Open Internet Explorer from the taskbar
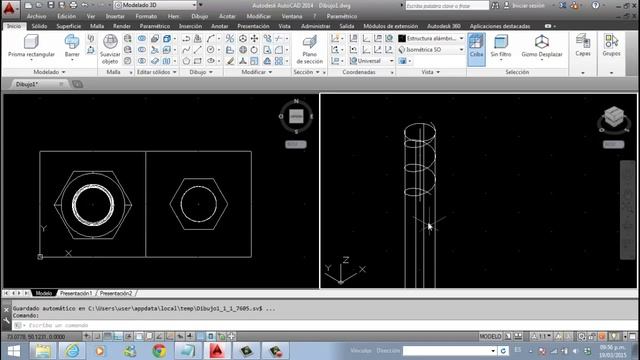Image resolution: width=640 pixels, height=360 pixels. (72, 351)
